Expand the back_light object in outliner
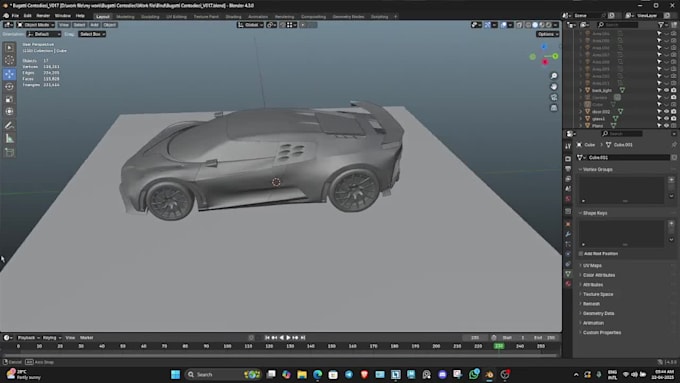This screenshot has height=383, width=680. click(x=581, y=90)
